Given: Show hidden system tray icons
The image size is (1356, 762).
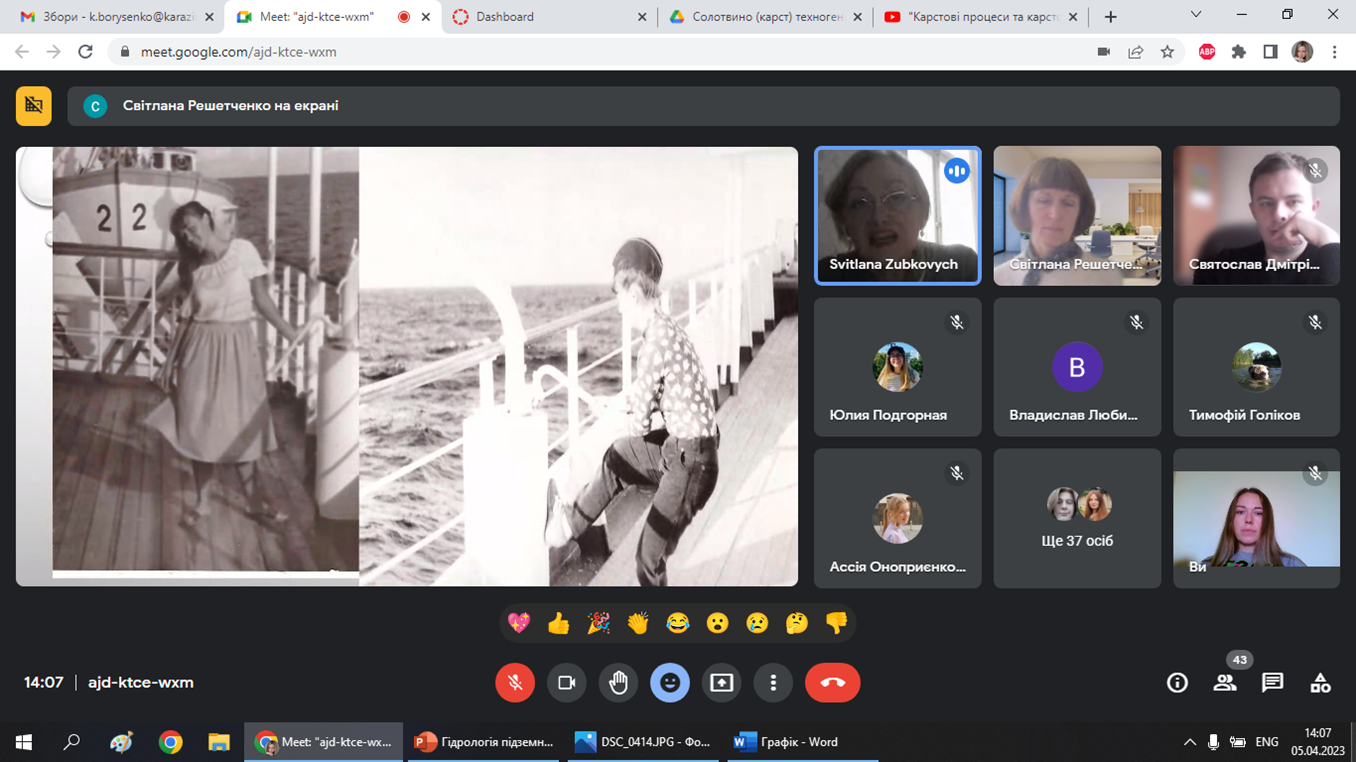Looking at the screenshot, I should click(x=1189, y=742).
